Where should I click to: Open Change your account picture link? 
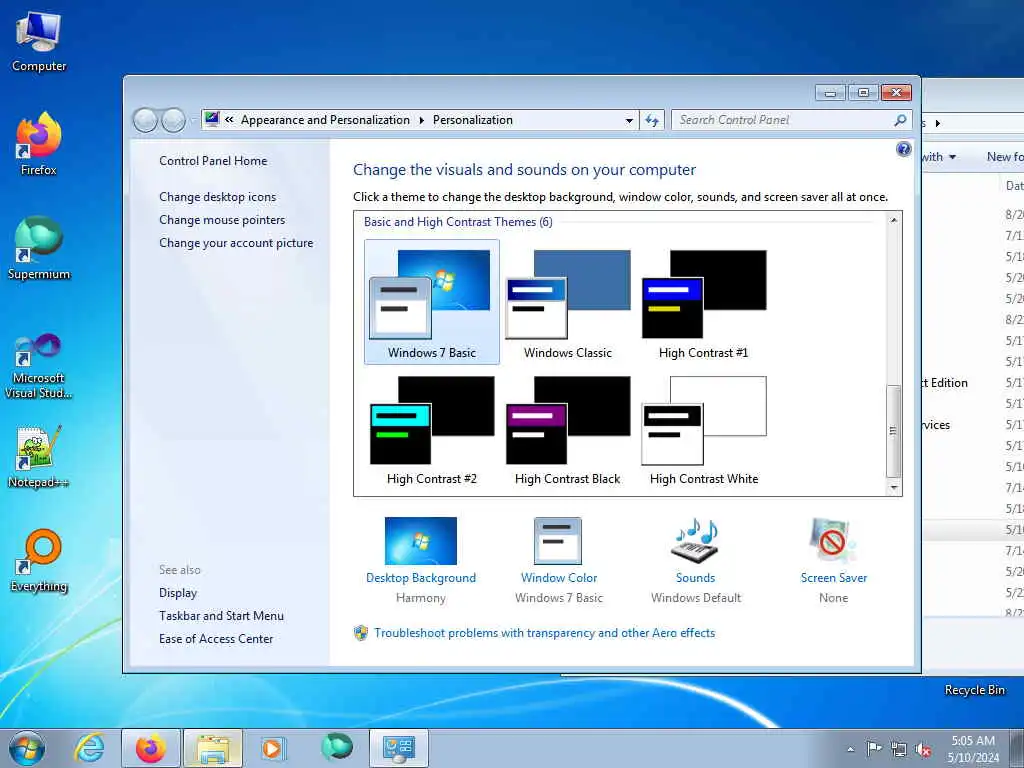[236, 242]
